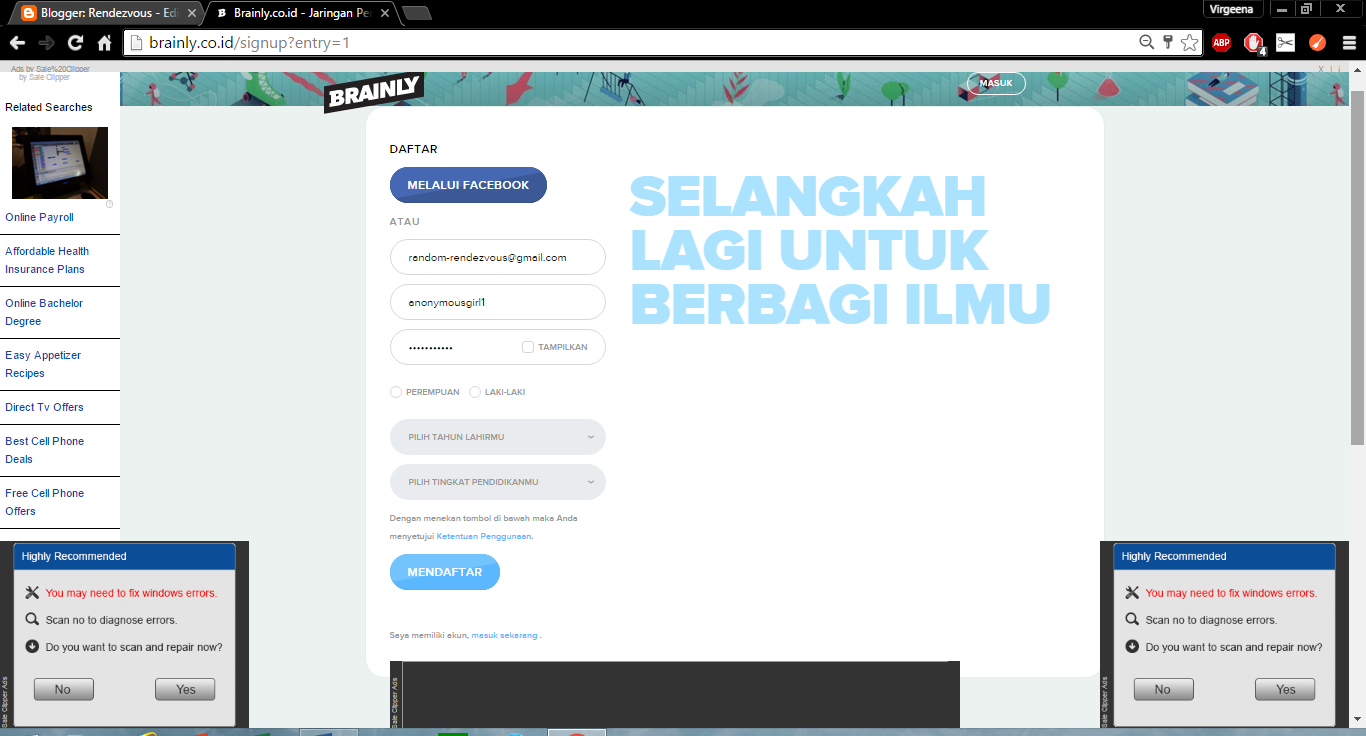1366x736 pixels.
Task: Click No in the left-hand Highly Recommended popup
Action: [63, 689]
